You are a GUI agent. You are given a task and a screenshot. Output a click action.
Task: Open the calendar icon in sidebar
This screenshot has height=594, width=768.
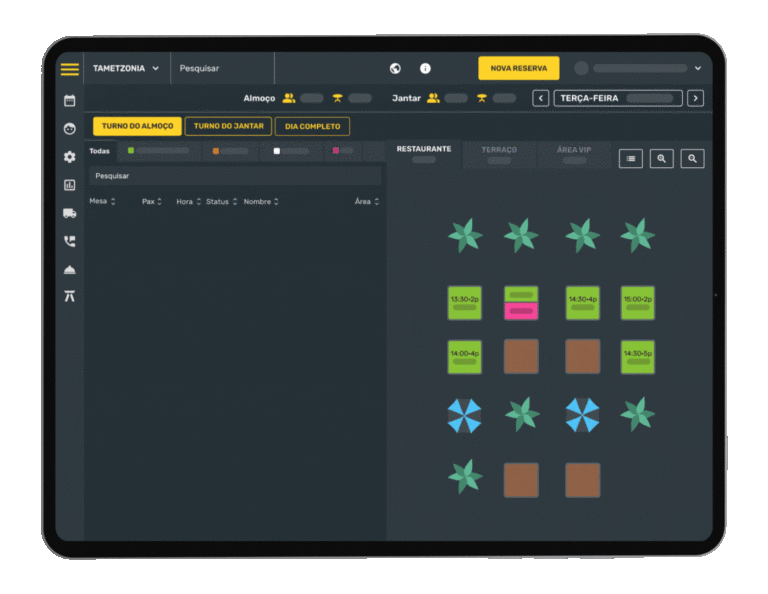[69, 101]
